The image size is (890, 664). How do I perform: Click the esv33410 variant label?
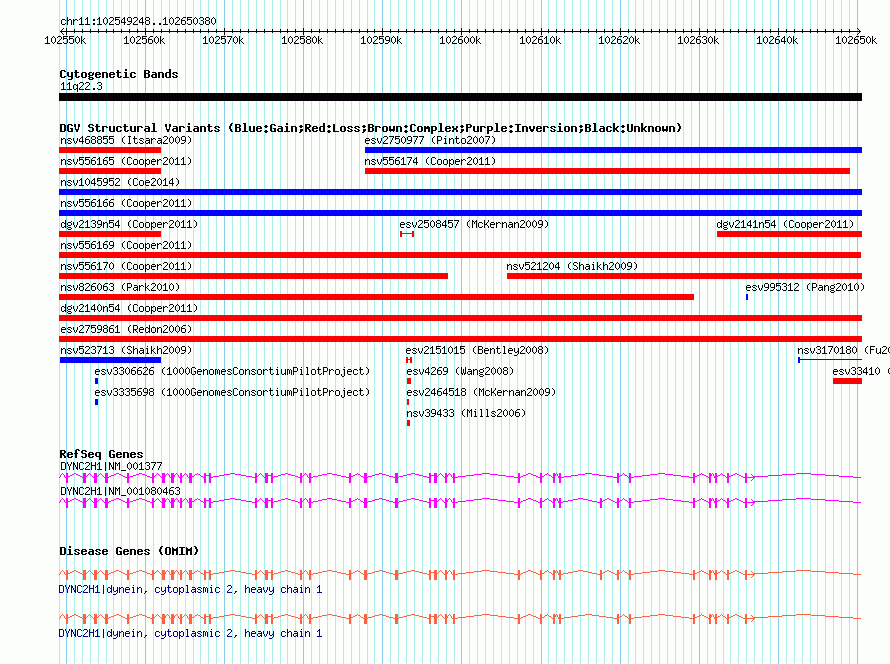pyautogui.click(x=860, y=371)
